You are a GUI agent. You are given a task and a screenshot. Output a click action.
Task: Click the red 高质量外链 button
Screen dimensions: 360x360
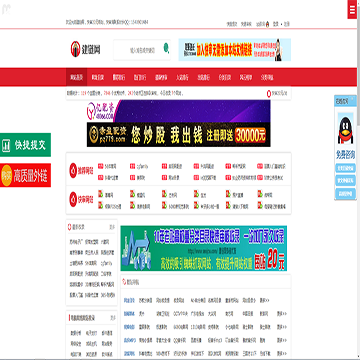(x=25, y=175)
